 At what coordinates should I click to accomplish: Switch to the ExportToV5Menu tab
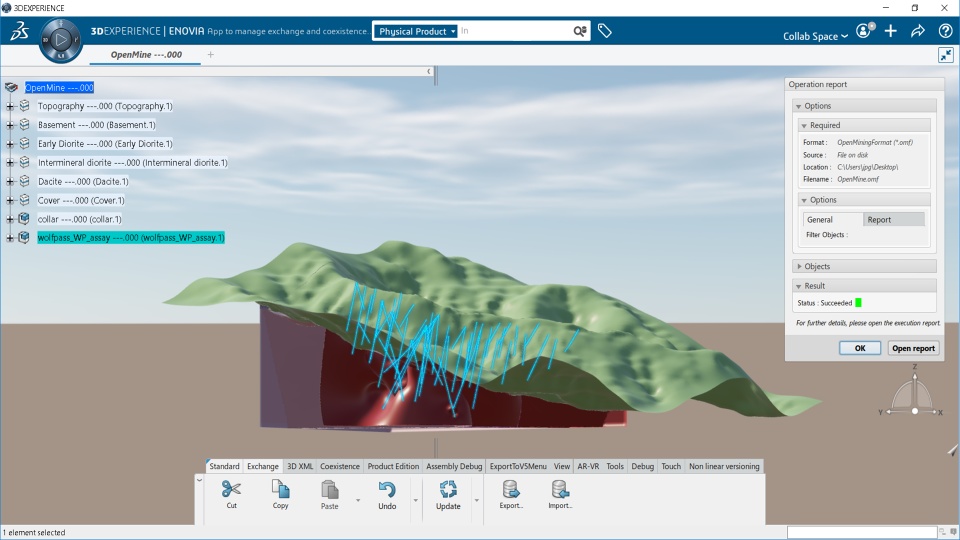[518, 467]
